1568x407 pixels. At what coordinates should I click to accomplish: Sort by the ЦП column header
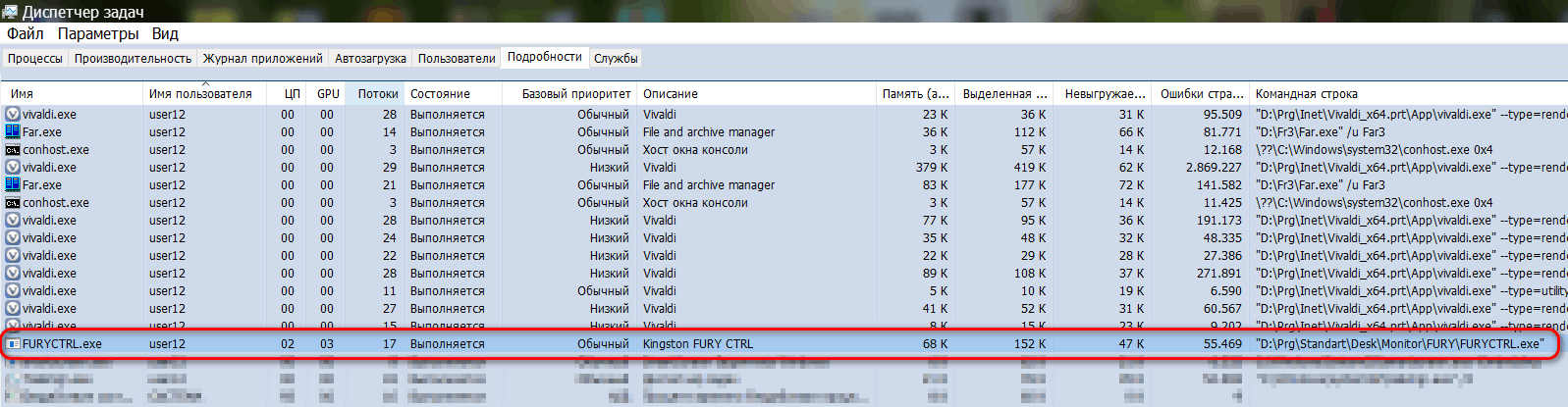pos(285,94)
